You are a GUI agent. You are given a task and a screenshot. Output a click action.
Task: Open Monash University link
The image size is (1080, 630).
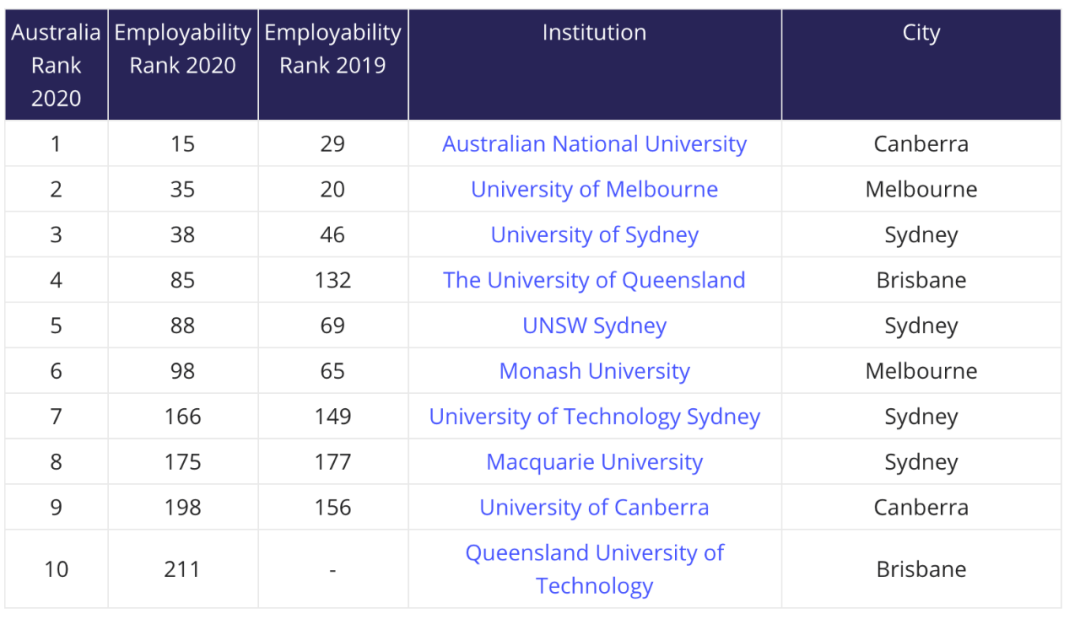click(x=594, y=371)
